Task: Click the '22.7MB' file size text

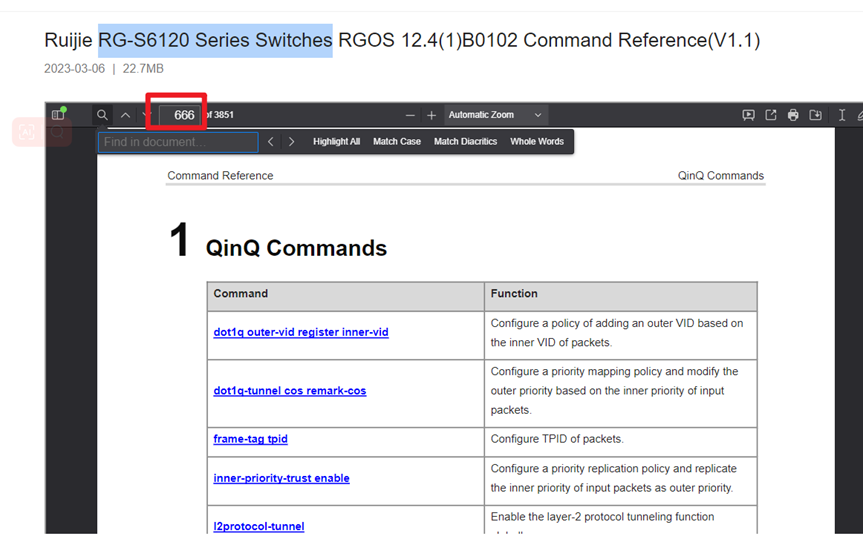Action: click(143, 69)
